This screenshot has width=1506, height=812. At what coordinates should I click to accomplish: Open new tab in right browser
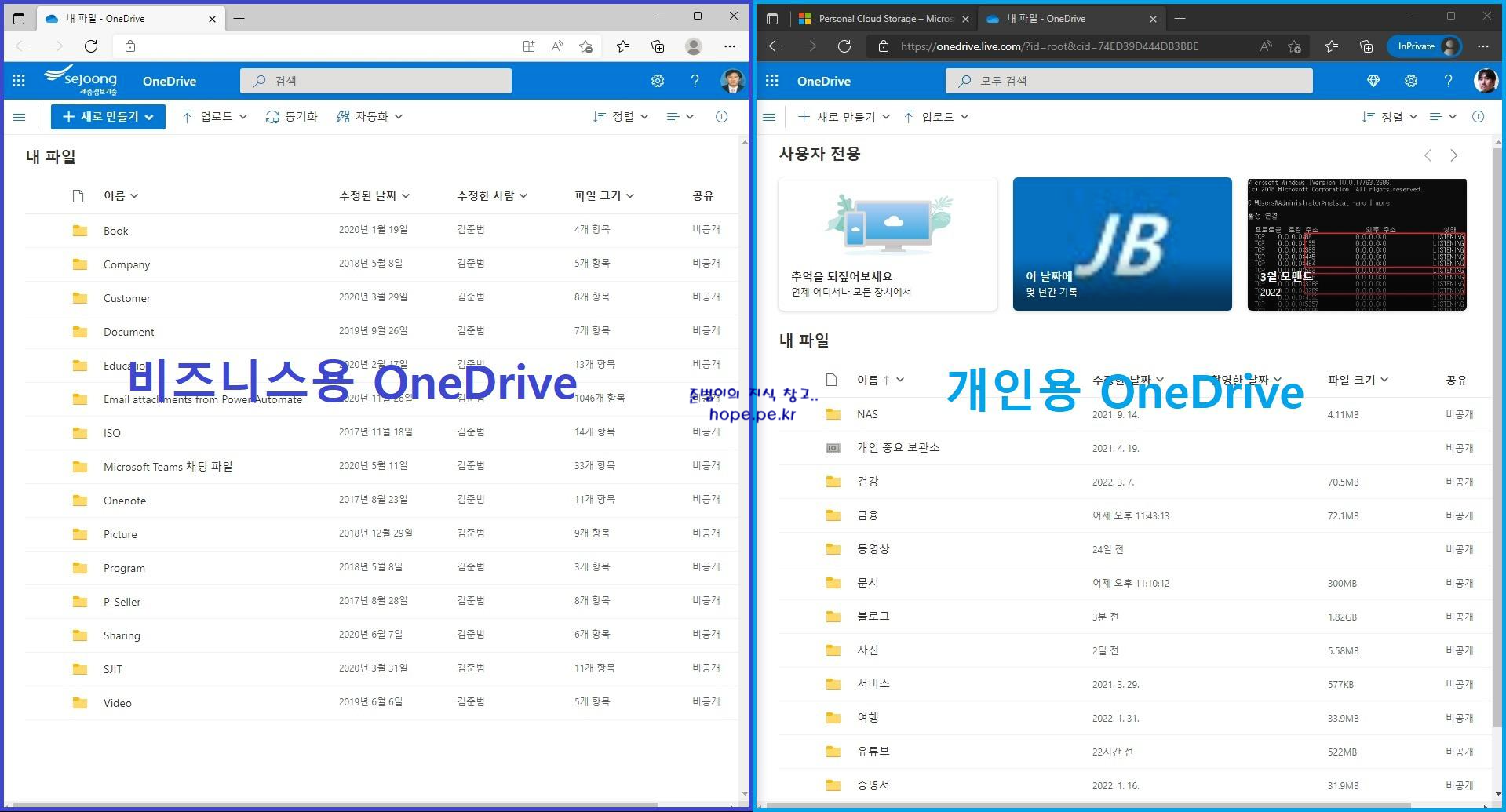click(x=1180, y=19)
